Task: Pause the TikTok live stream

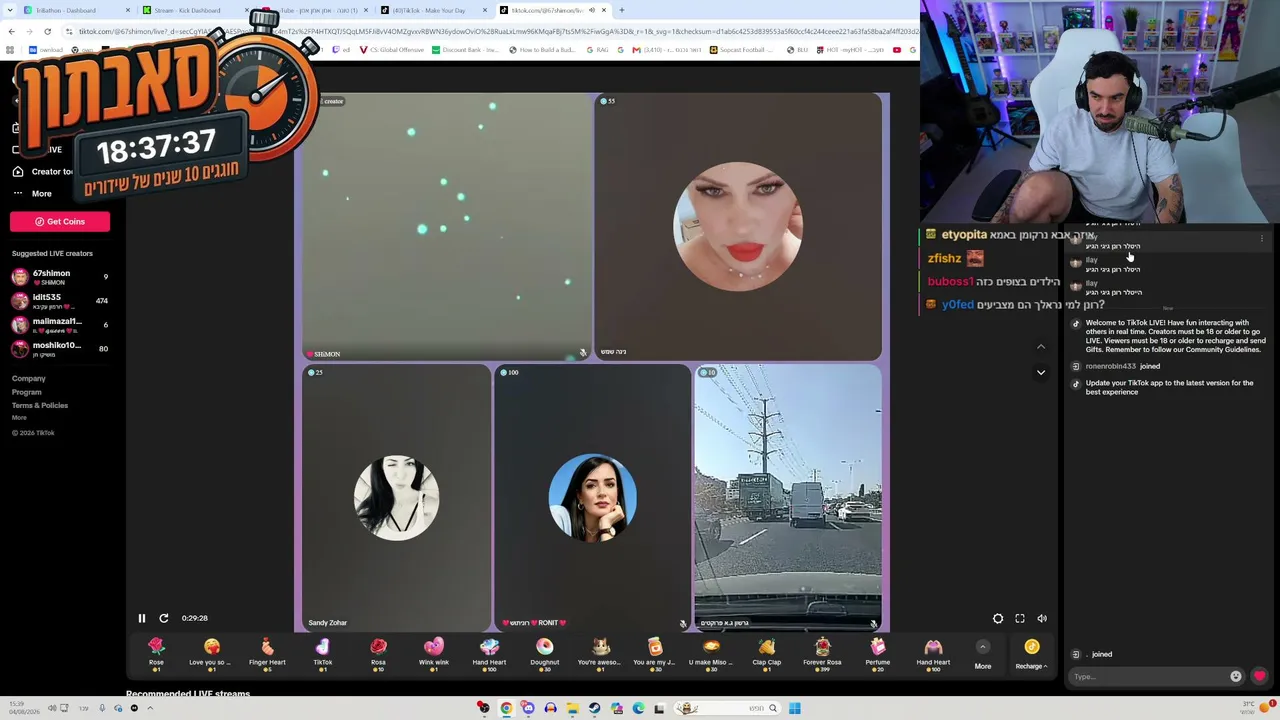Action: pos(142,618)
